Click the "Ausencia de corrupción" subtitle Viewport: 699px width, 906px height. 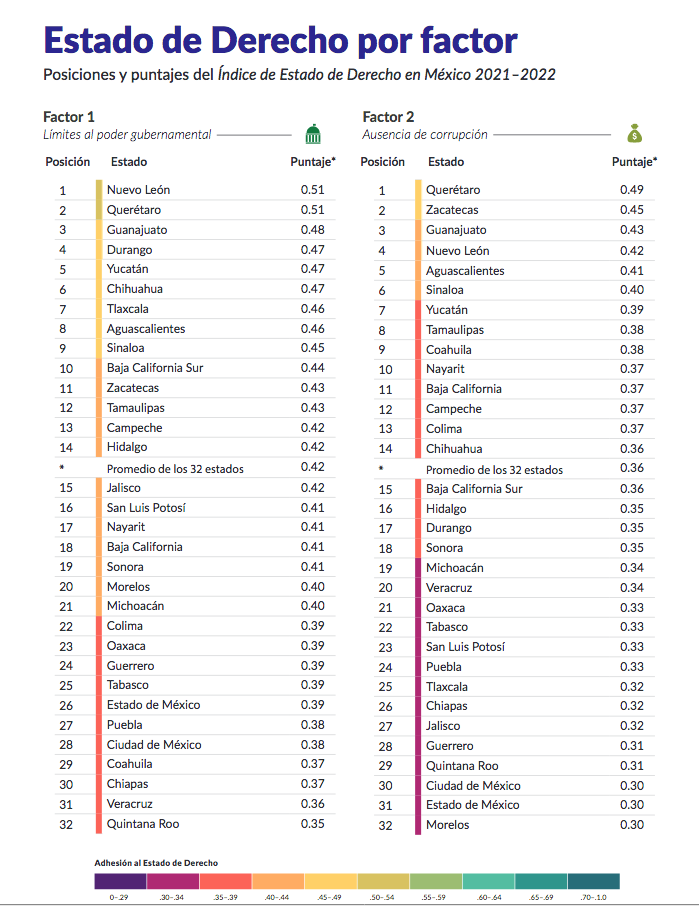point(425,134)
